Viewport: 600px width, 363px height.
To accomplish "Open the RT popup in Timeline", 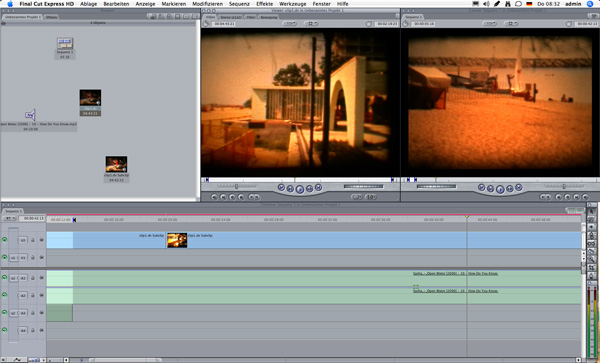I will click(x=9, y=218).
